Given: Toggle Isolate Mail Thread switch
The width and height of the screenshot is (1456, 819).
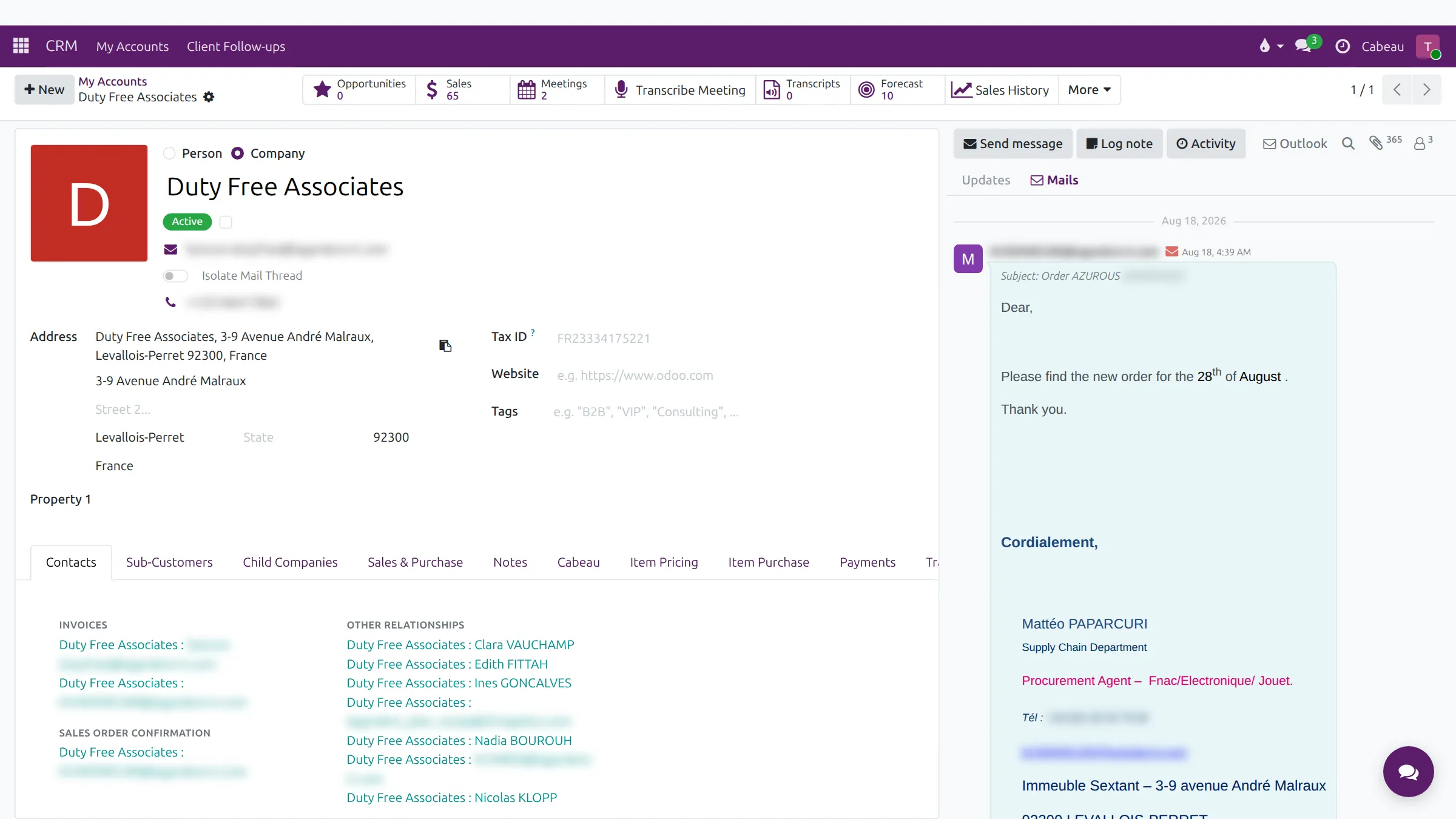Looking at the screenshot, I should click(175, 276).
